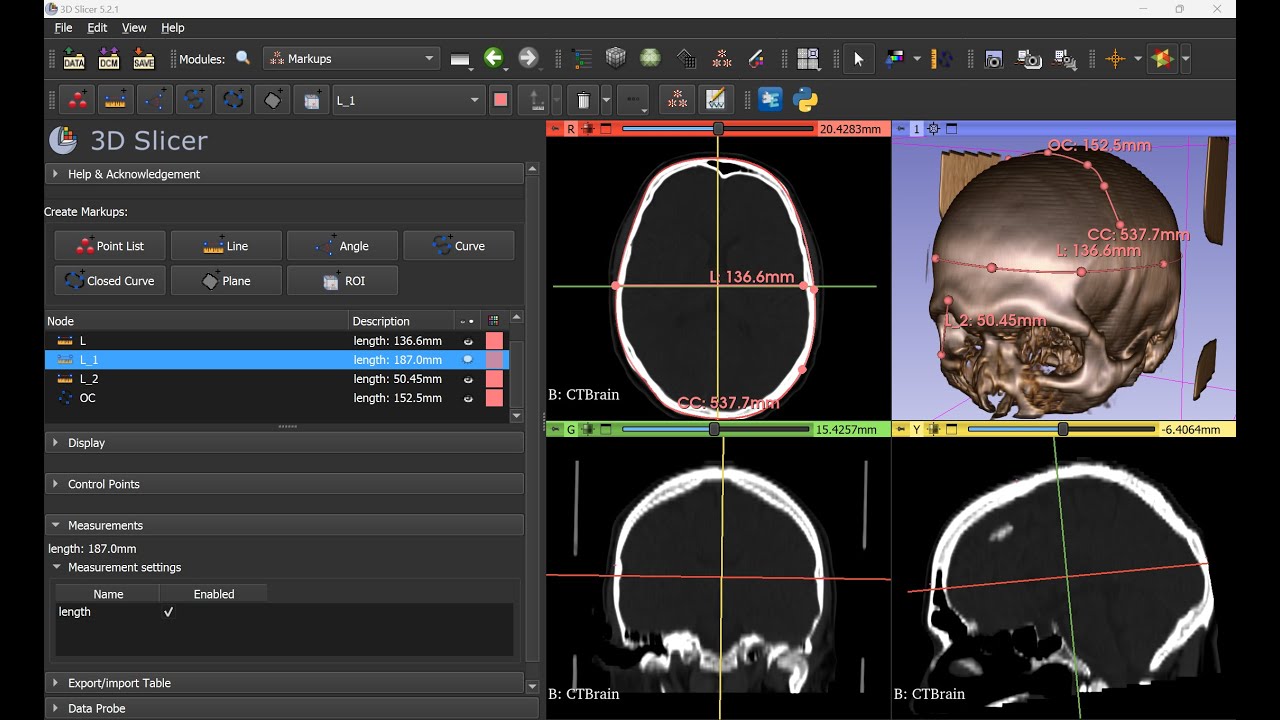Click the screenshot capture camera icon
The image size is (1280, 720).
tap(993, 59)
